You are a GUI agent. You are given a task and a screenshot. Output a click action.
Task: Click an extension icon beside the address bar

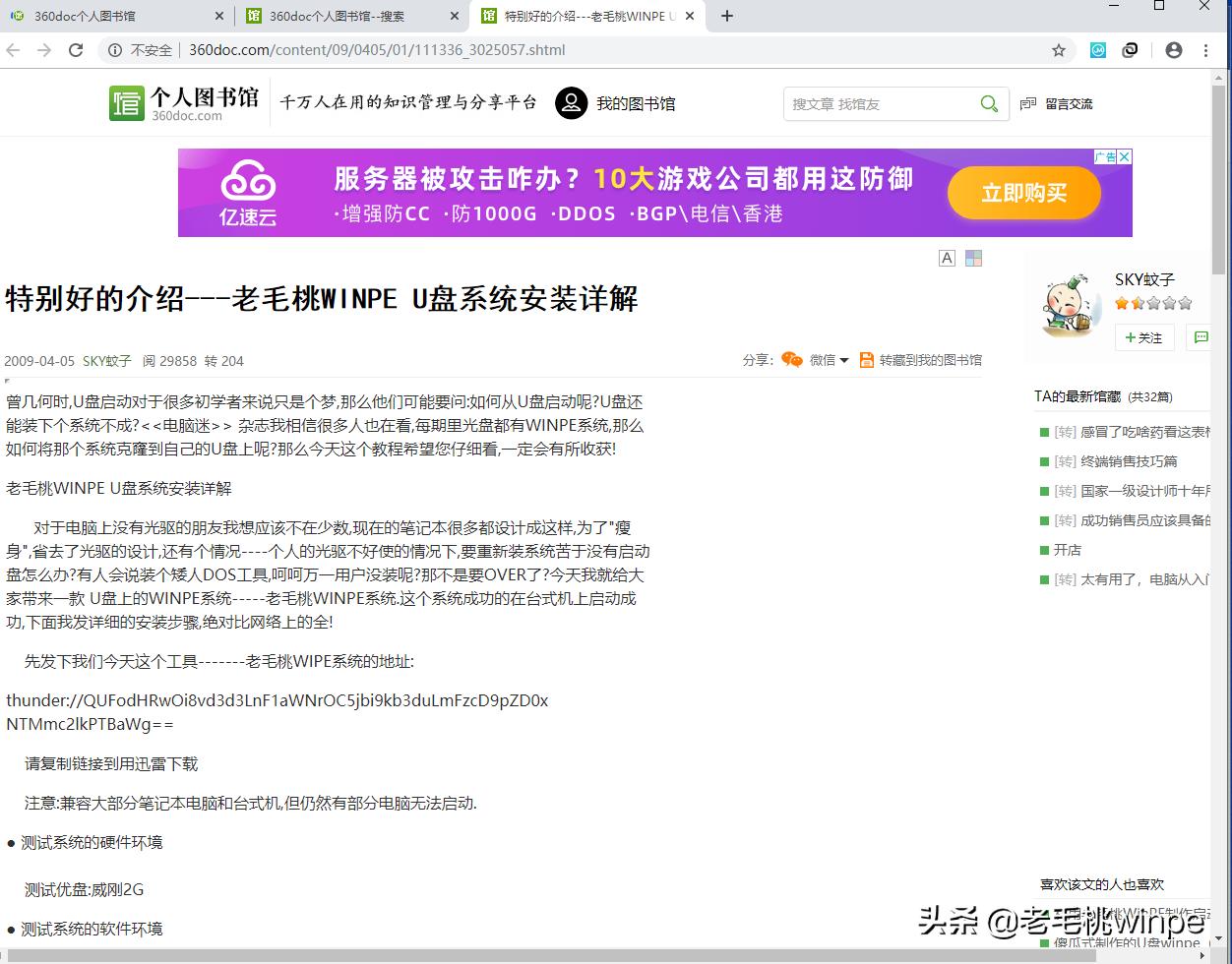tap(1097, 50)
